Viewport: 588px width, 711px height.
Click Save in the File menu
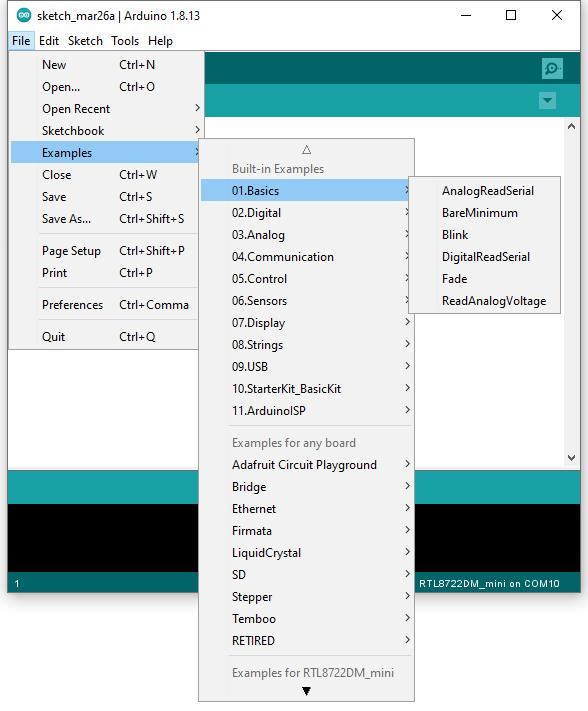(x=105, y=197)
